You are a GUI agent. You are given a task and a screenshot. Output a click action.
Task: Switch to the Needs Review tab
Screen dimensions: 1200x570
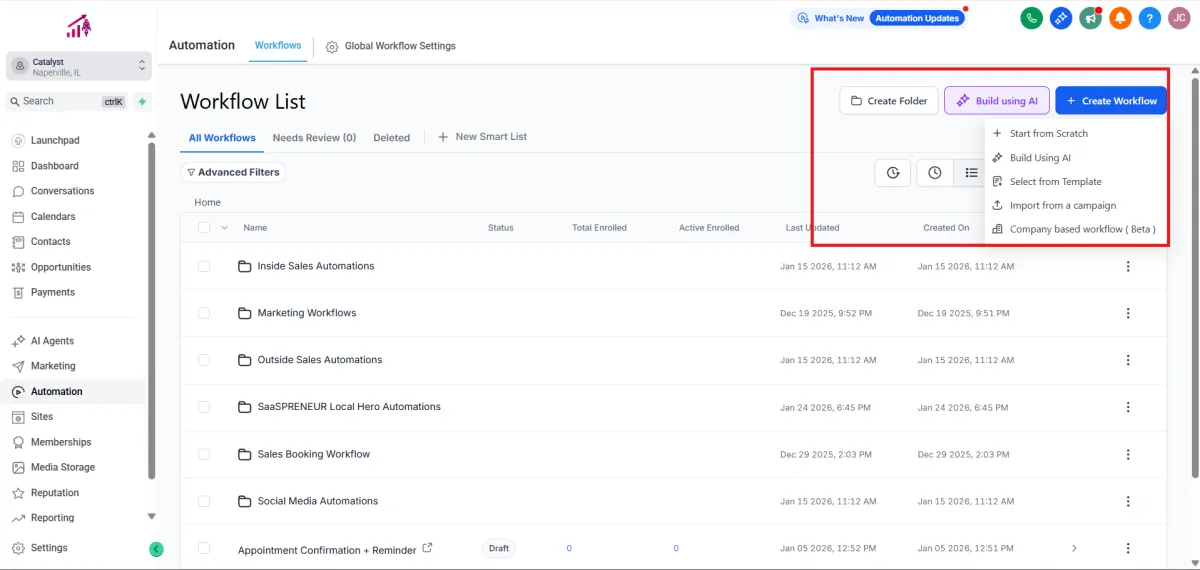pyautogui.click(x=314, y=138)
